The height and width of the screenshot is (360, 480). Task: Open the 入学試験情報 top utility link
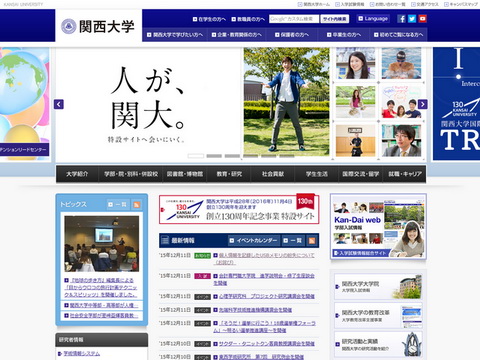[x=350, y=4]
